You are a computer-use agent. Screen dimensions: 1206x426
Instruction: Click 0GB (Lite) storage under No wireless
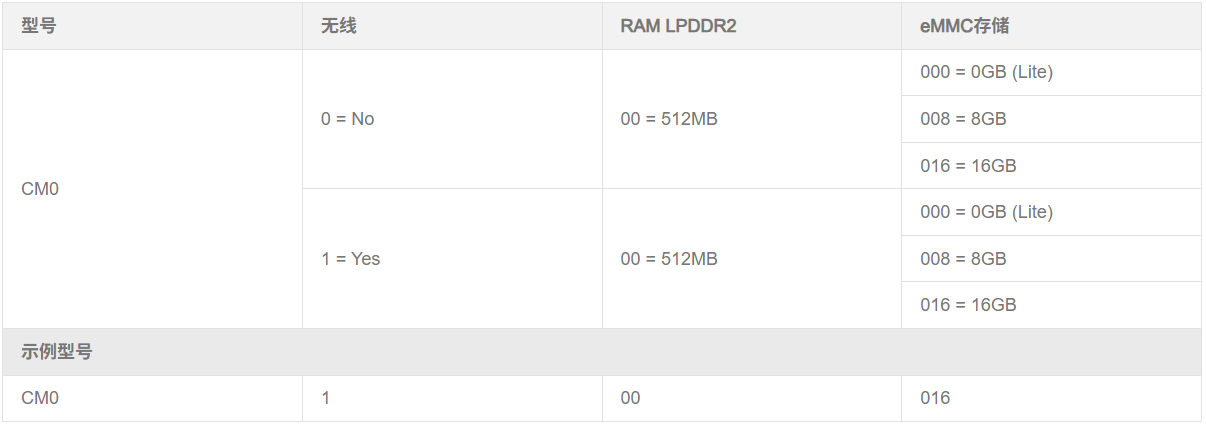coord(986,72)
